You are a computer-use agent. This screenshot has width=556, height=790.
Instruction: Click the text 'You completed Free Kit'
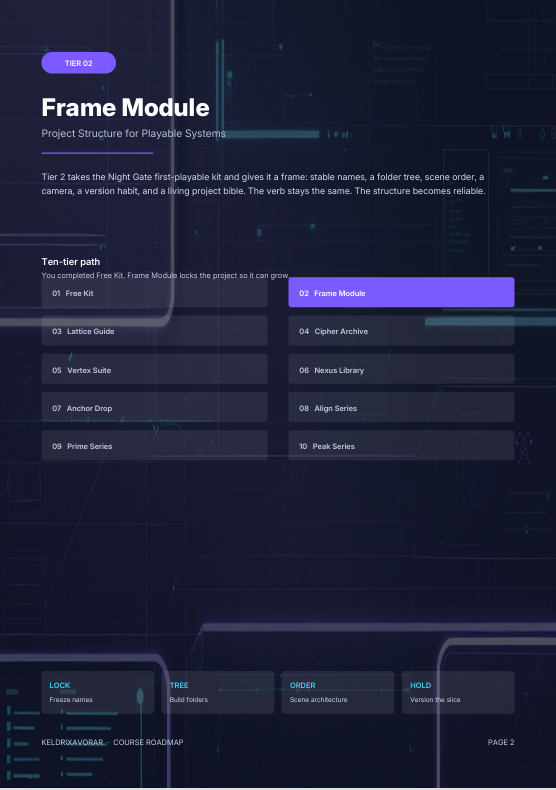coord(83,275)
